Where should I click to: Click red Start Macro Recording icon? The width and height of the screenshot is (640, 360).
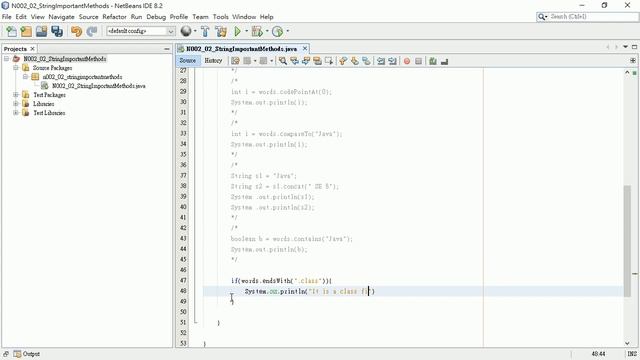pos(407,61)
